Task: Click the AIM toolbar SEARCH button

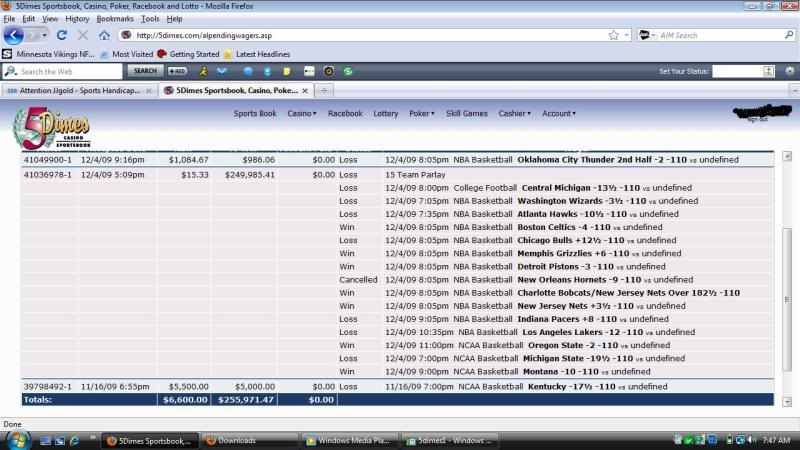Action: coord(145,71)
